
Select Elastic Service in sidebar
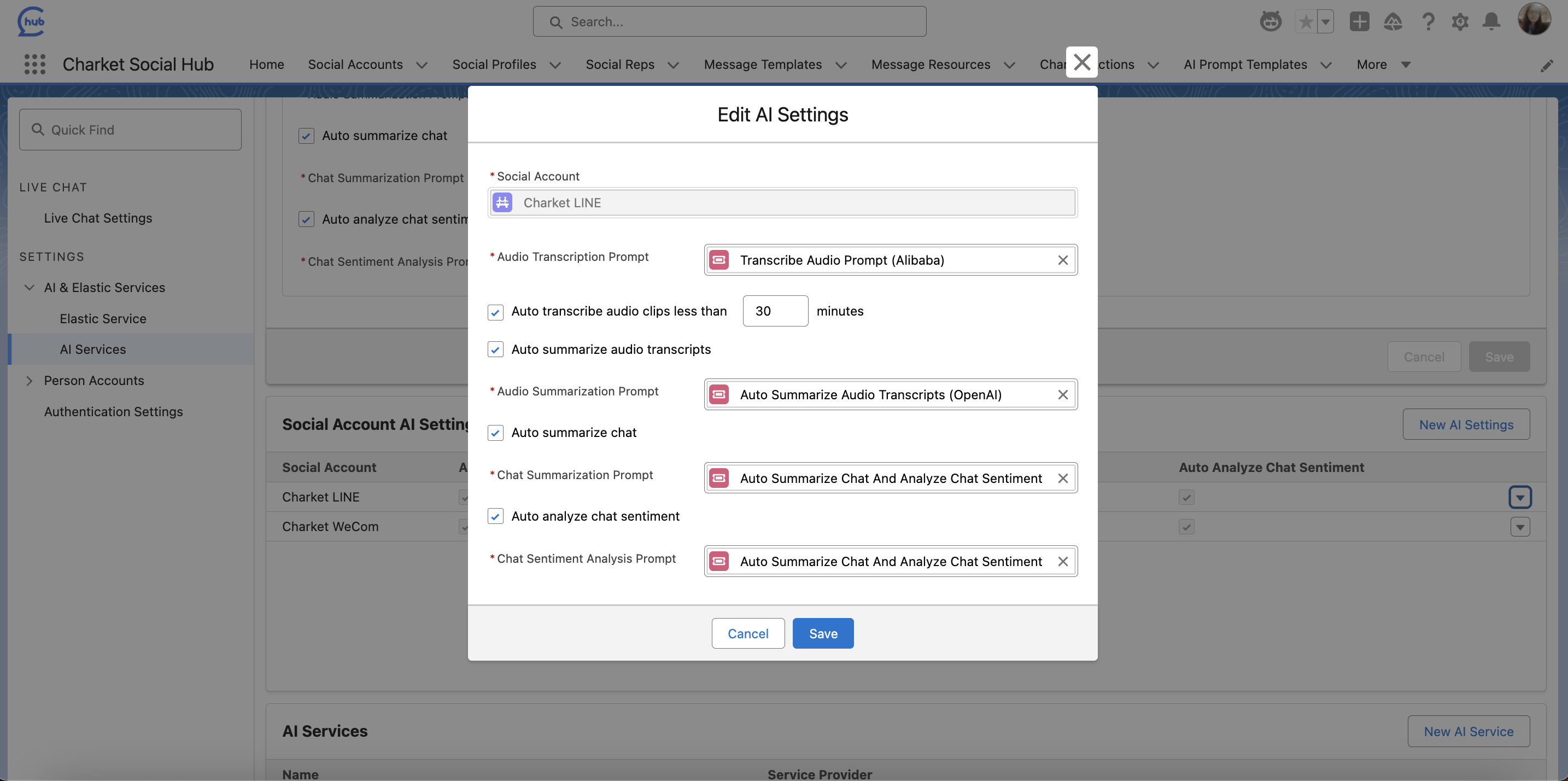click(103, 318)
